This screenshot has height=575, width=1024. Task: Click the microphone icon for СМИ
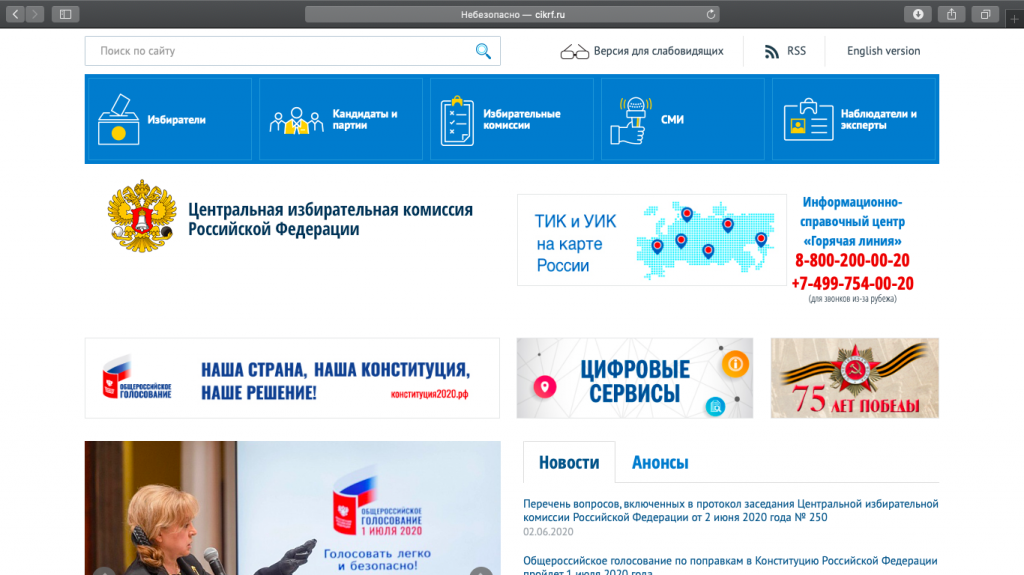point(631,120)
